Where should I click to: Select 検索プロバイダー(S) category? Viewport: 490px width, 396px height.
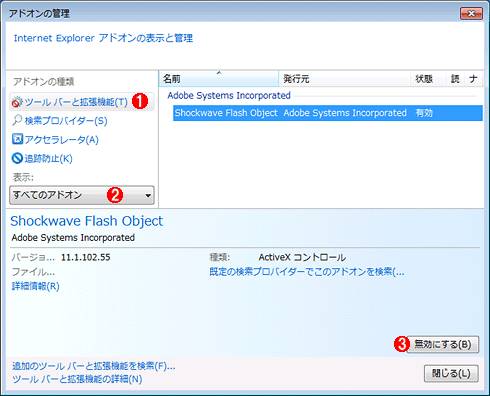[66, 121]
